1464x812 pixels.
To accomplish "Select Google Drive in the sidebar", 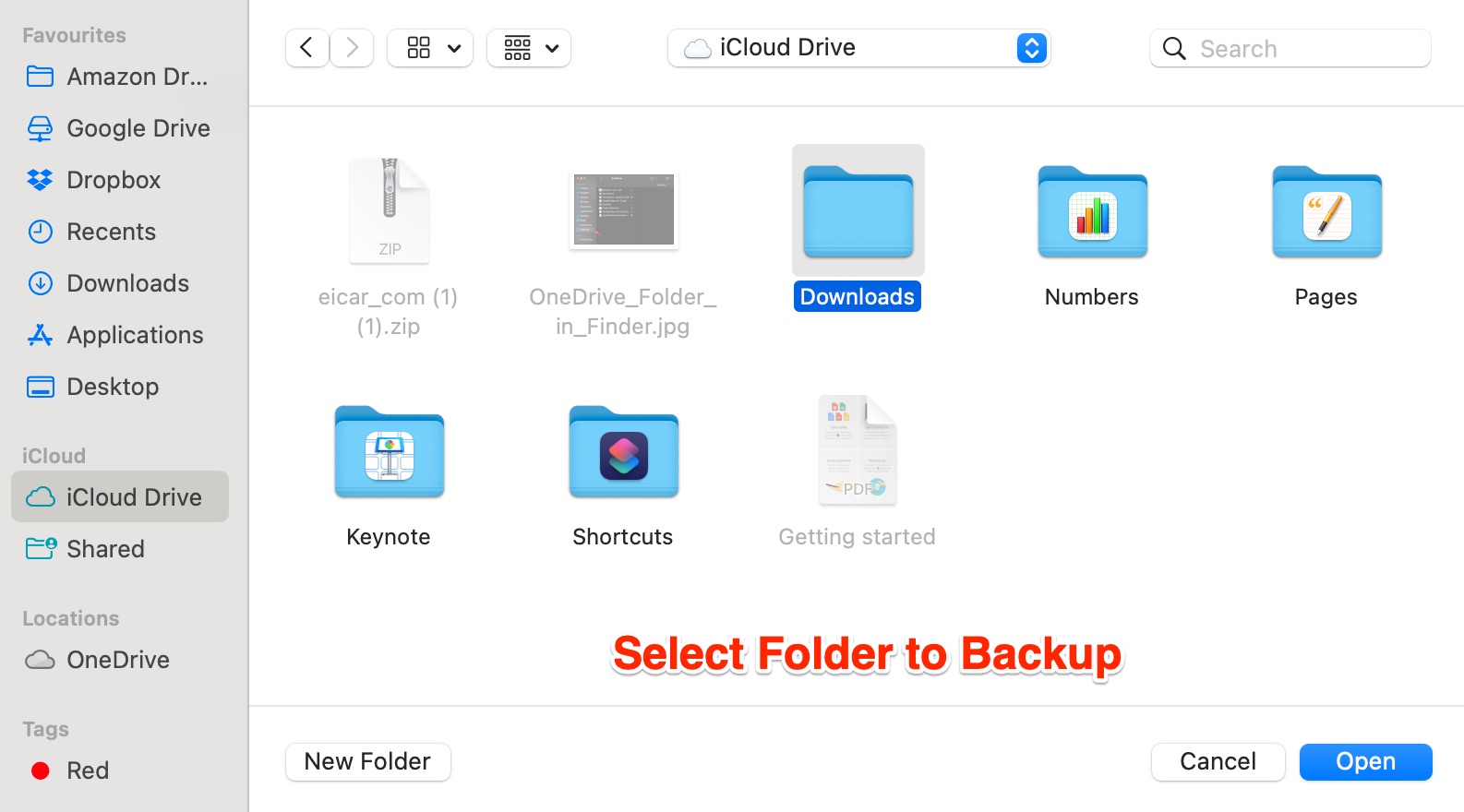I will [x=120, y=128].
